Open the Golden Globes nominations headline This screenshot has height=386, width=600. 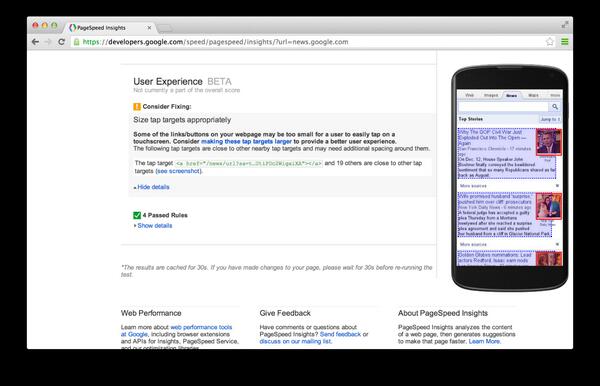pos(496,258)
